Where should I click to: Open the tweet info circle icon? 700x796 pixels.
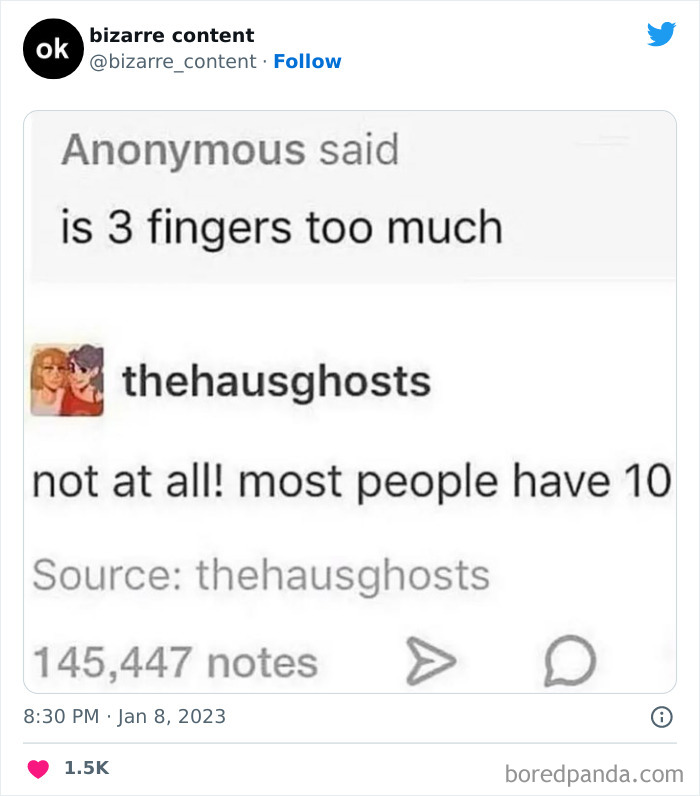click(661, 717)
